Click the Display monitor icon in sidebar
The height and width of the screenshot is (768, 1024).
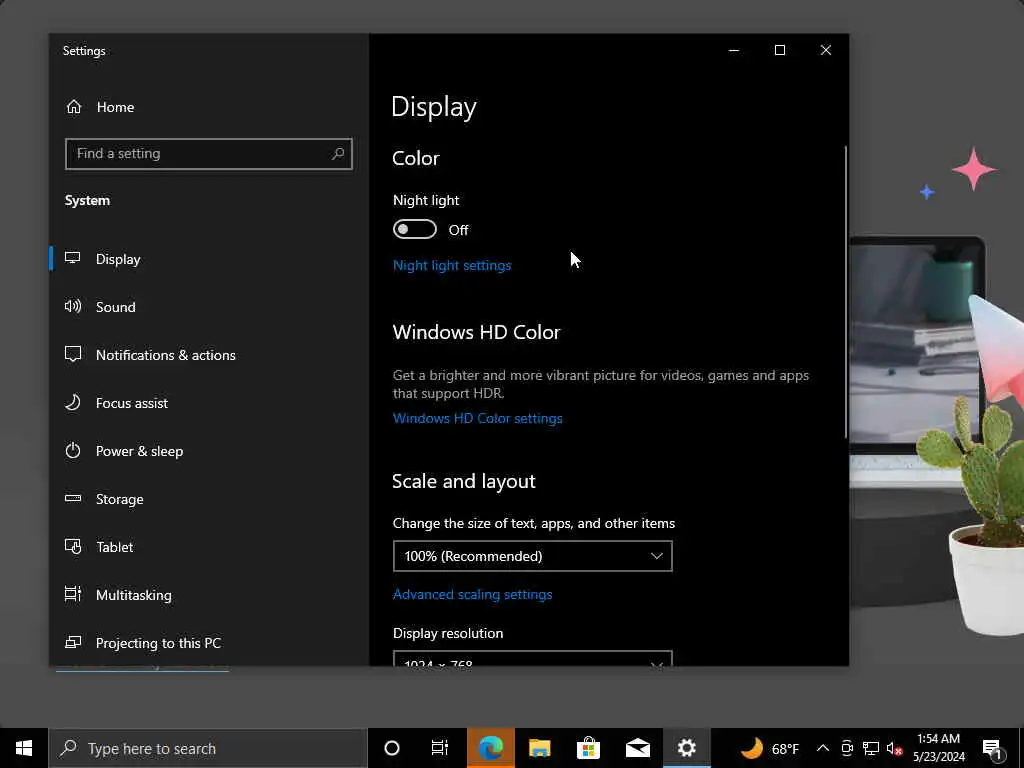pyautogui.click(x=72, y=258)
